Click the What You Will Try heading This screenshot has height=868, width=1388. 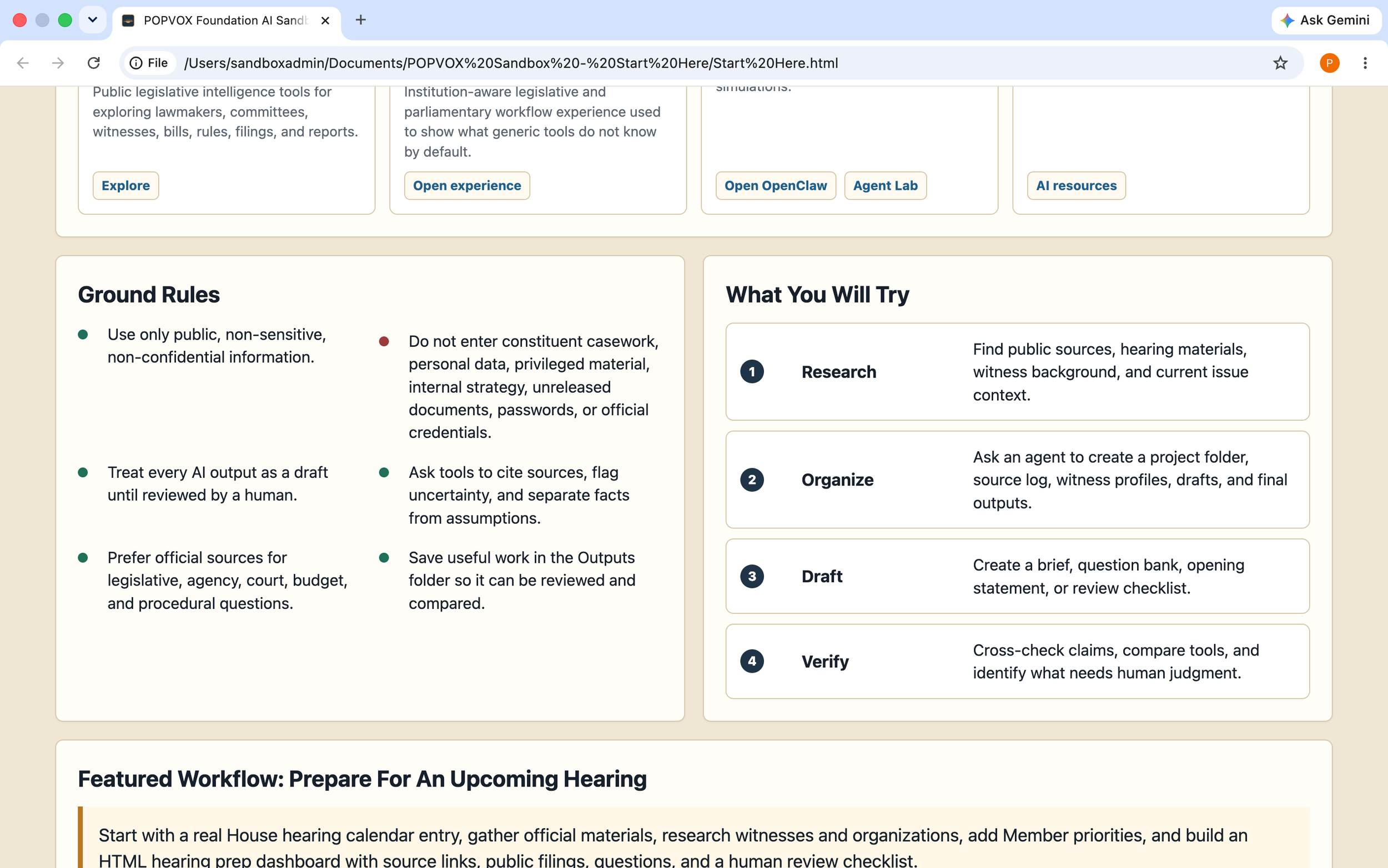click(817, 295)
